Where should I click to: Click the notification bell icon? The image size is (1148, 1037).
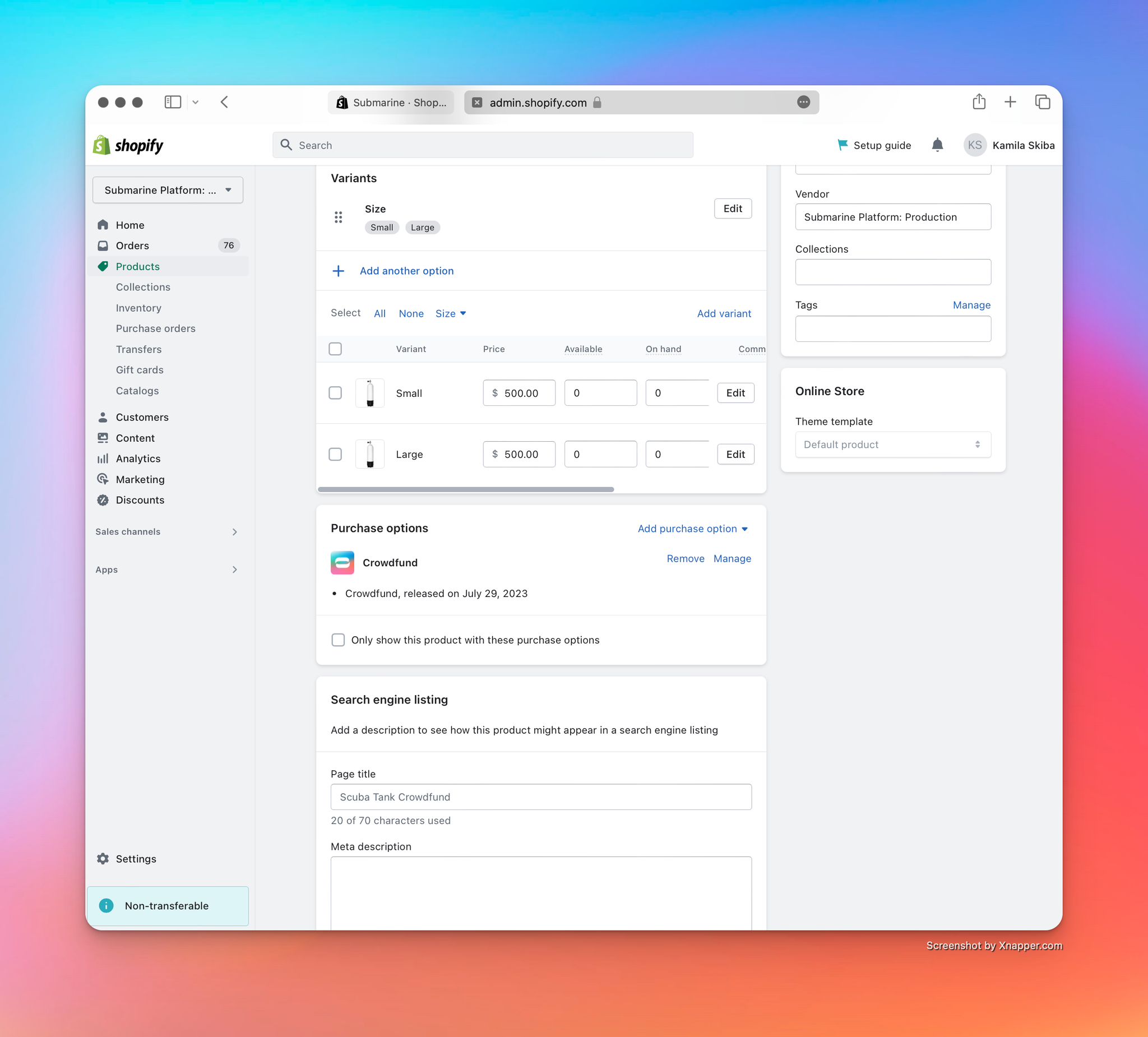[x=937, y=145]
